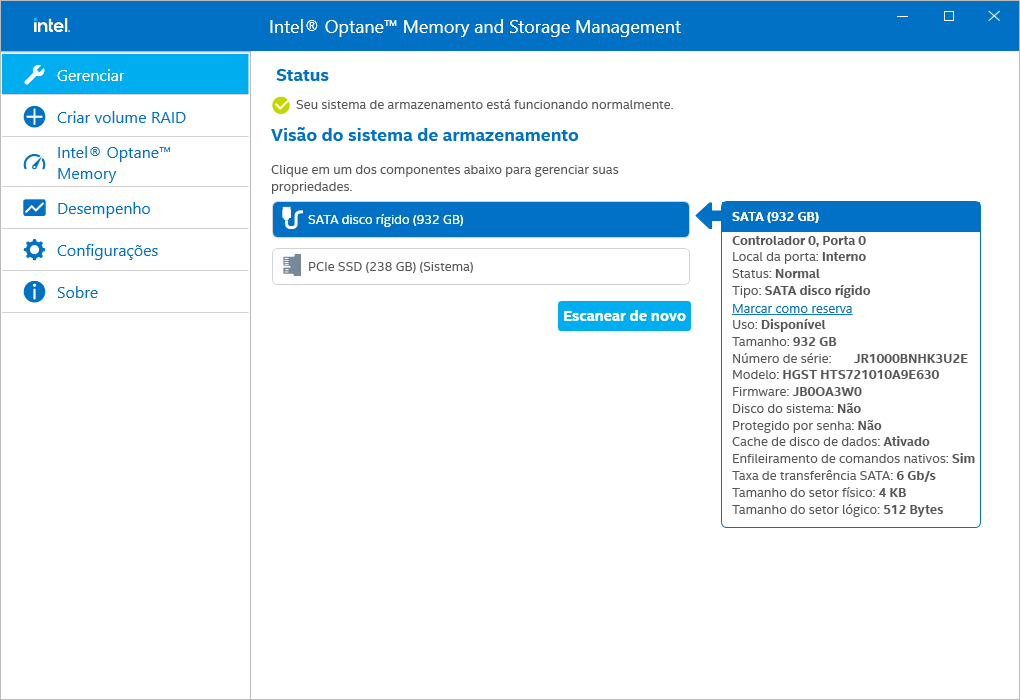Image resolution: width=1020 pixels, height=700 pixels.
Task: Click the Intel logo in the title bar
Action: point(51,25)
